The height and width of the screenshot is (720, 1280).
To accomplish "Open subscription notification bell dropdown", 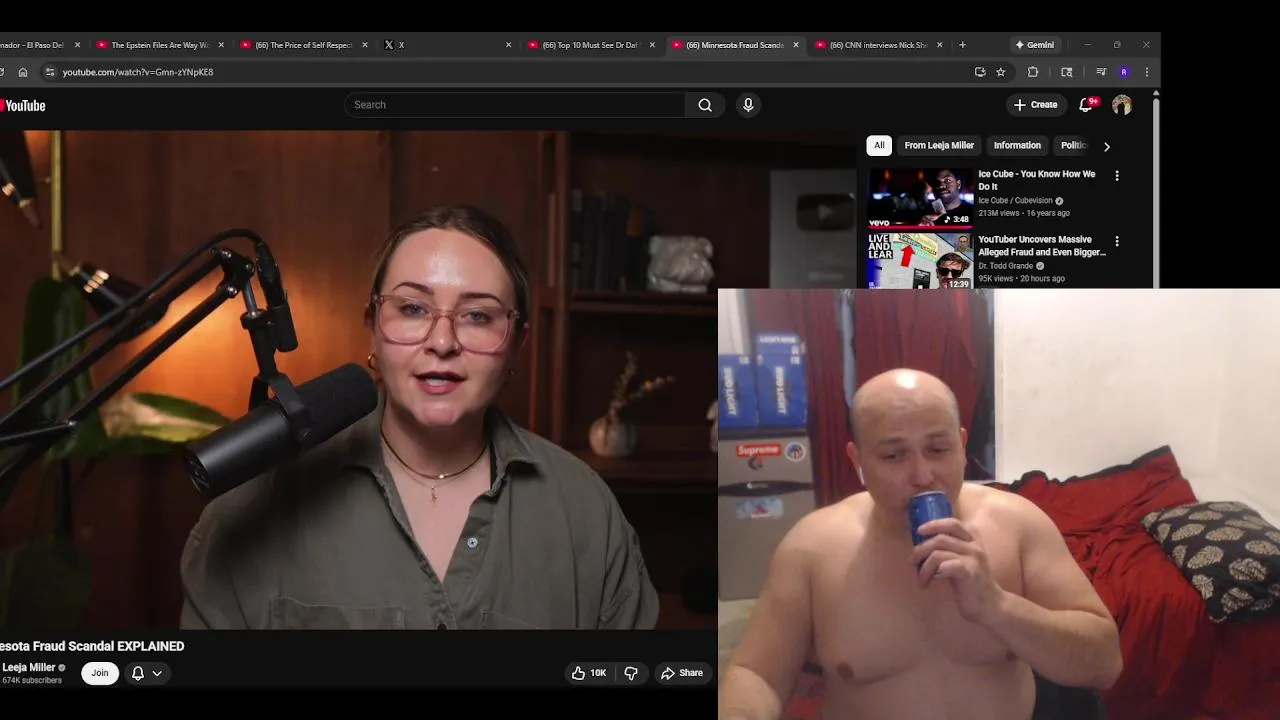I will (147, 673).
